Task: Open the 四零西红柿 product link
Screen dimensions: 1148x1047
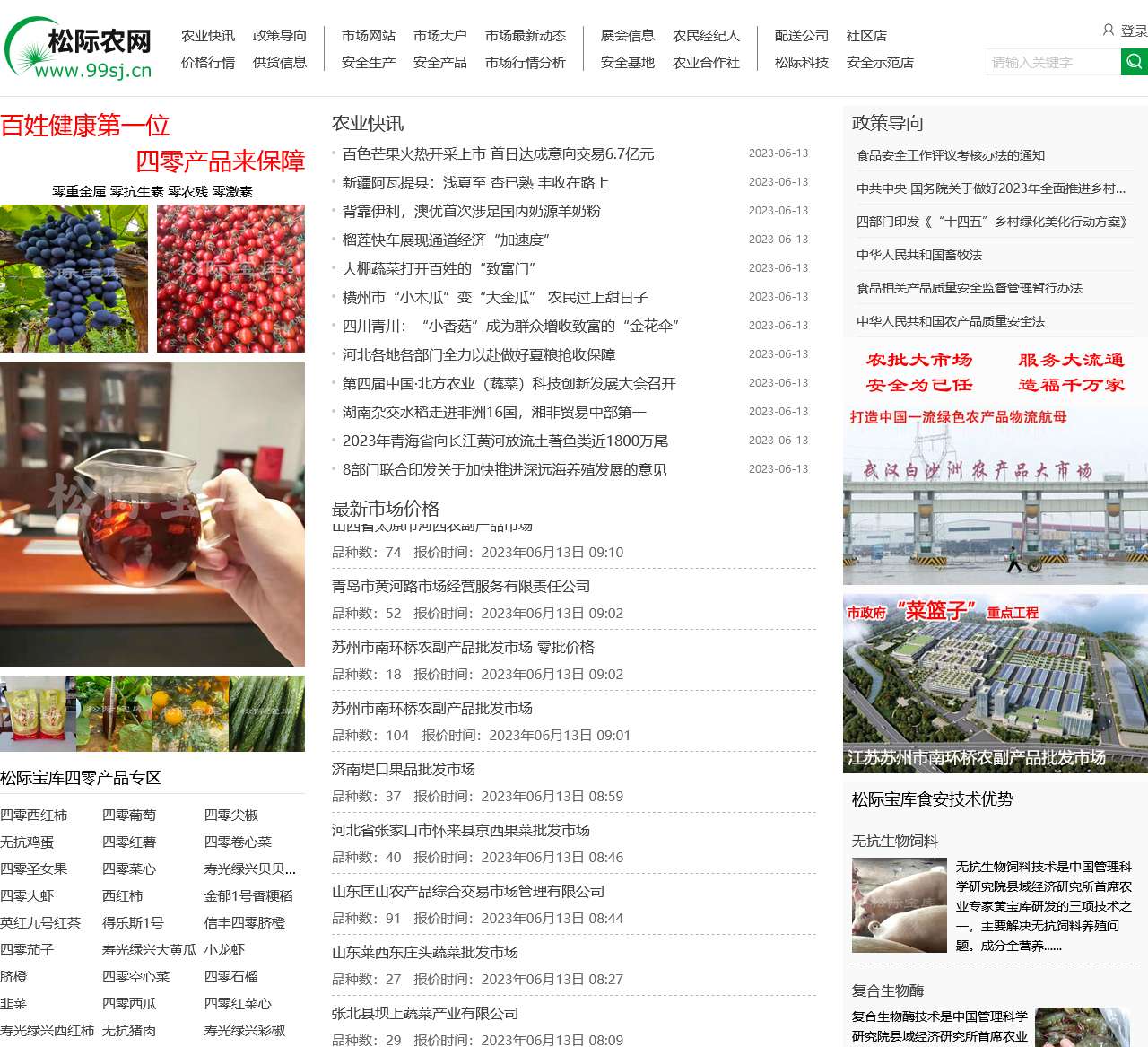Action: [x=34, y=816]
